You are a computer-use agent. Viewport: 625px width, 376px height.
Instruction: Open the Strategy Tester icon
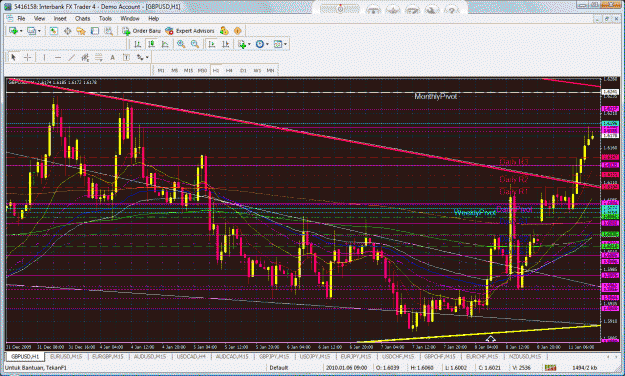coord(108,31)
